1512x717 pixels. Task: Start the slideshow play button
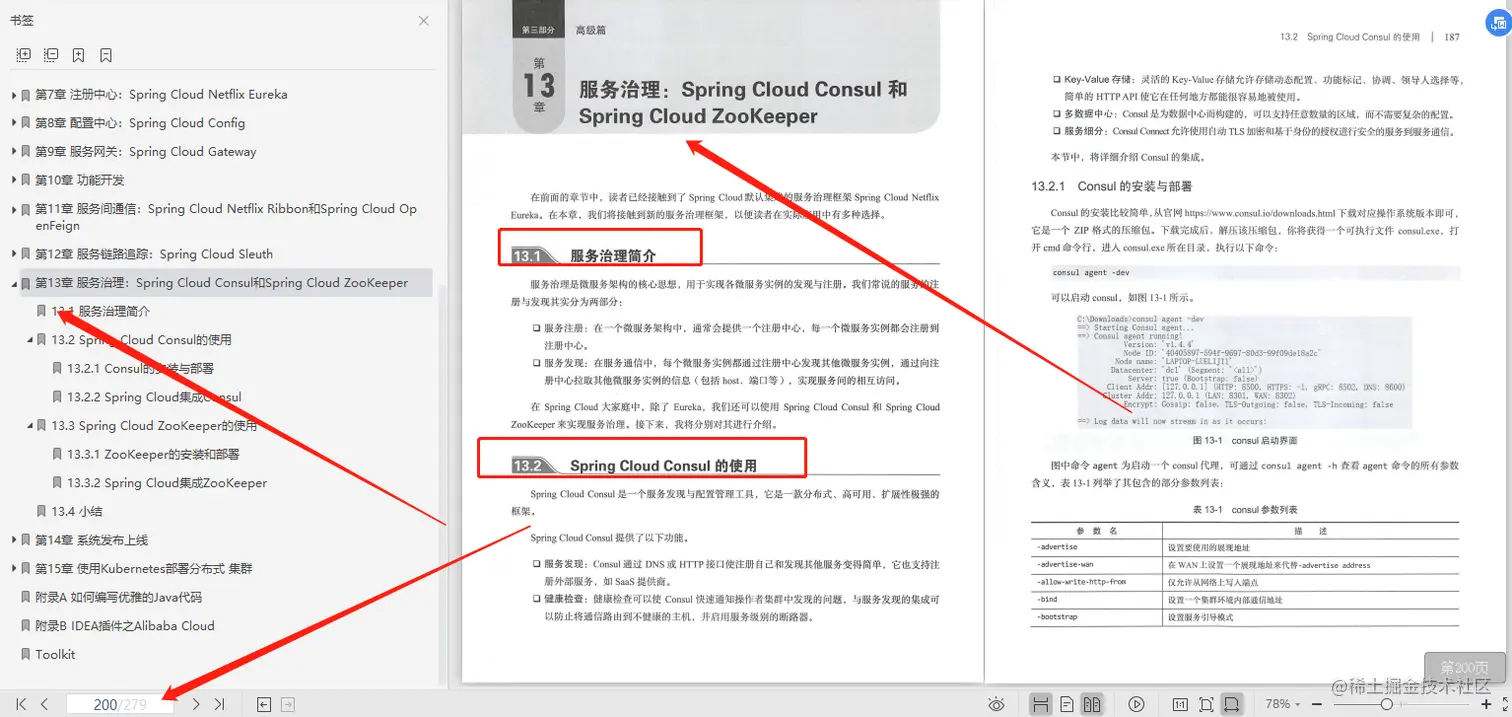coord(1136,704)
